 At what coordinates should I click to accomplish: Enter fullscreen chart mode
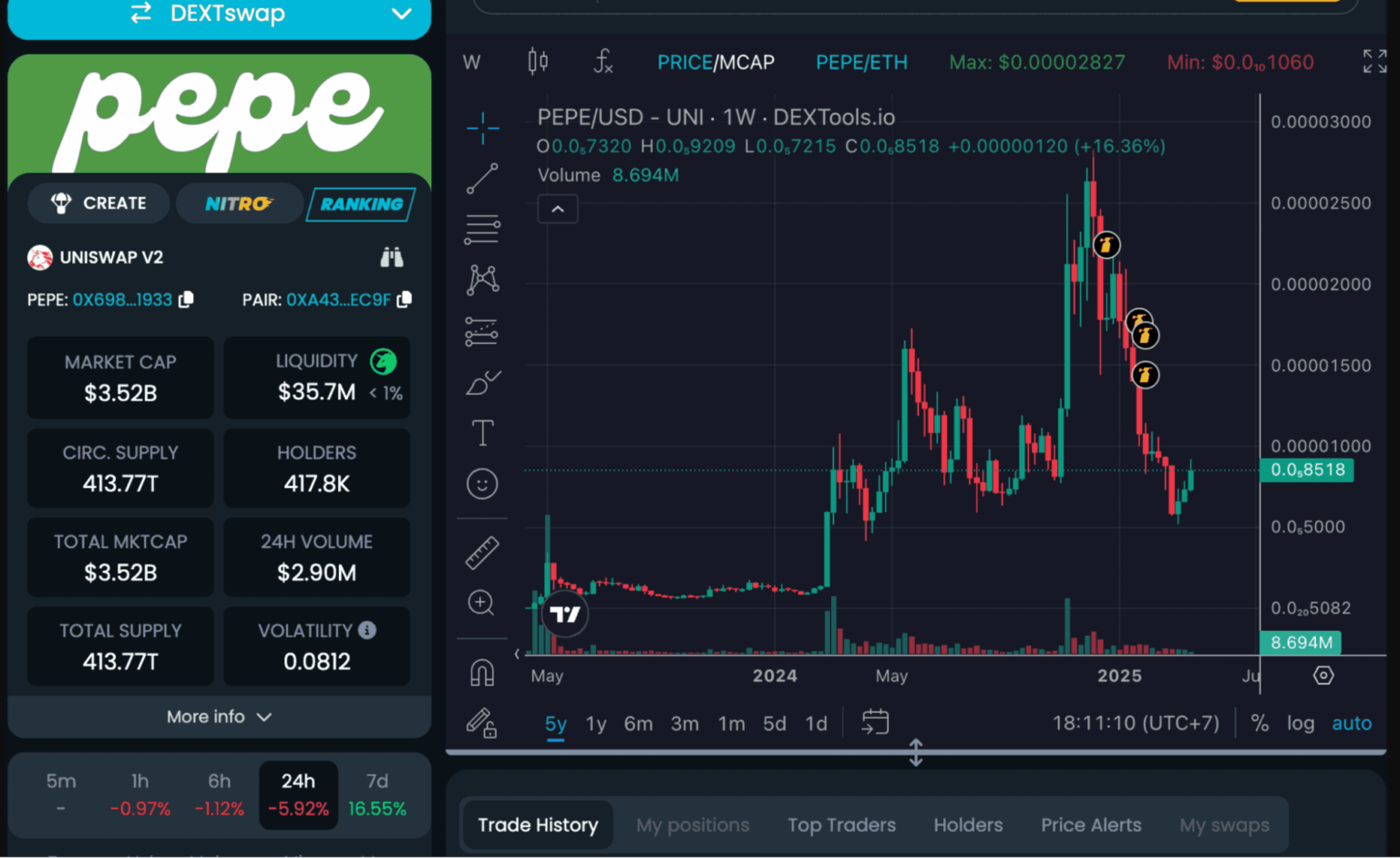1374,62
